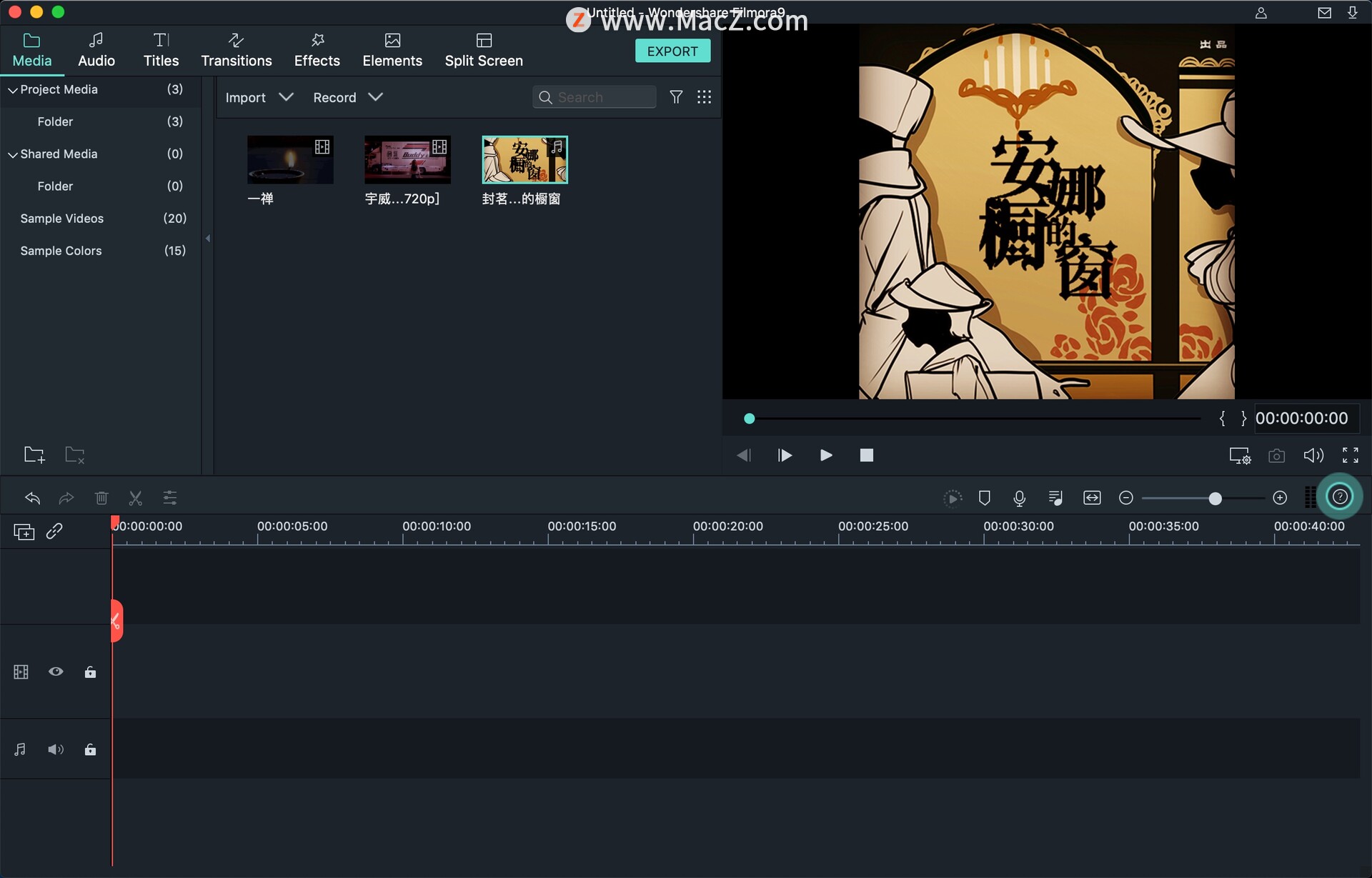This screenshot has height=878, width=1372.
Task: Mark out point with right brace
Action: 1243,419
